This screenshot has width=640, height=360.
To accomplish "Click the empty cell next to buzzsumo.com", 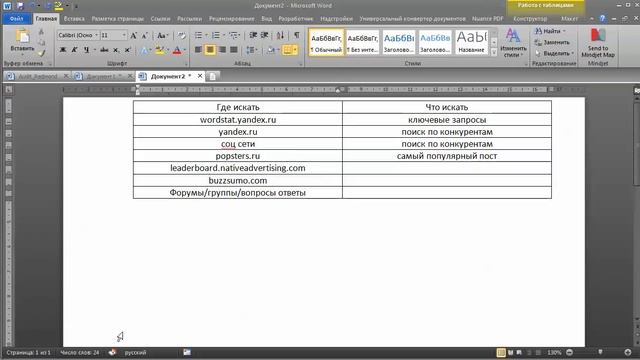I will [447, 180].
